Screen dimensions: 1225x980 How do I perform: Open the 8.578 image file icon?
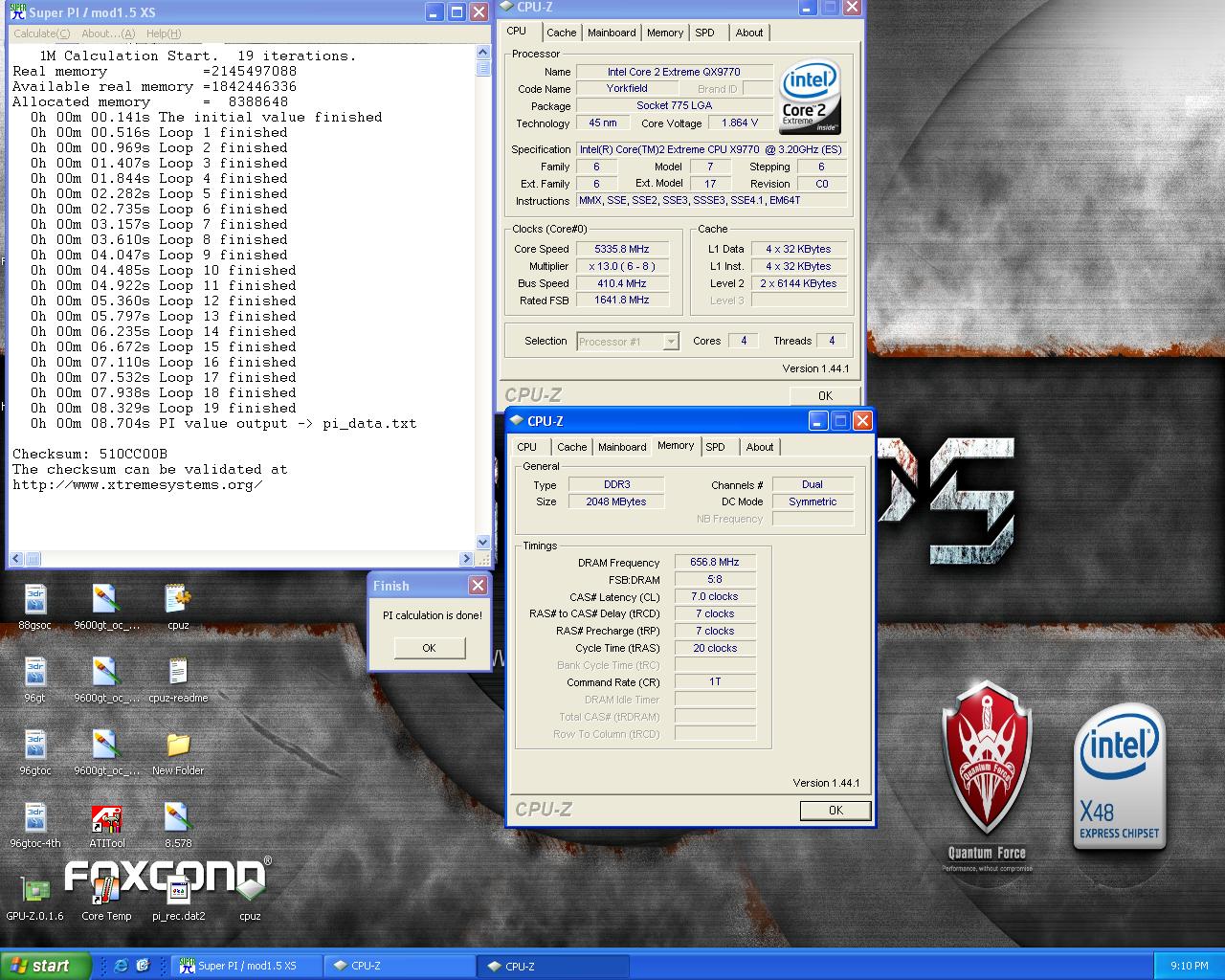tap(178, 825)
